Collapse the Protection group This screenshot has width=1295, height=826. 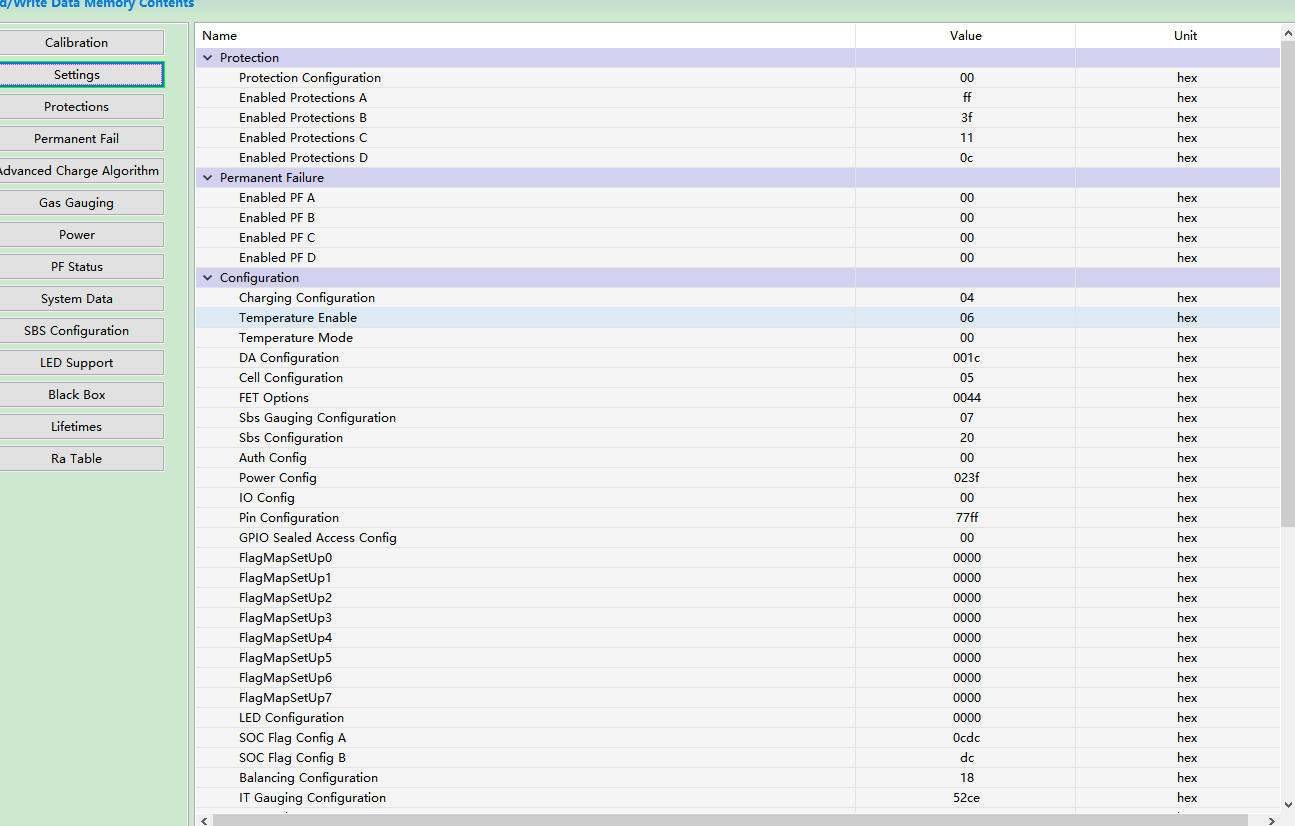tap(208, 58)
